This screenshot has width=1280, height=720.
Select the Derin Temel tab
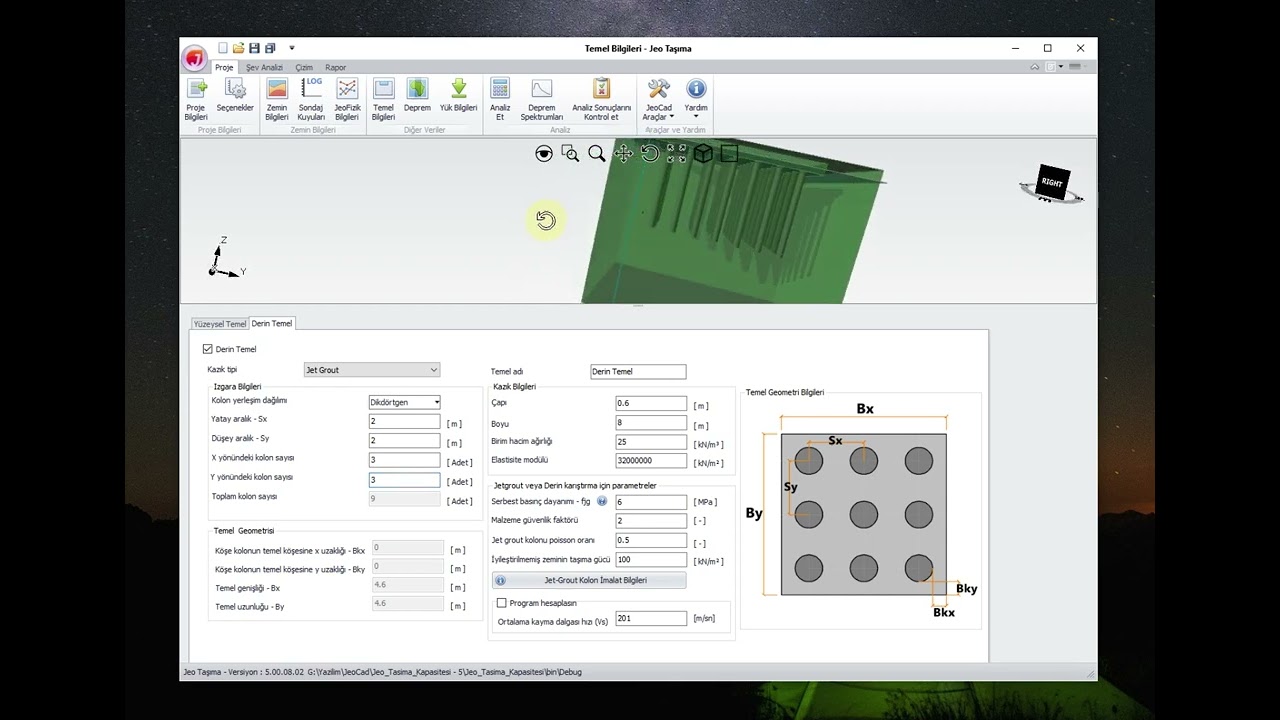click(x=272, y=323)
